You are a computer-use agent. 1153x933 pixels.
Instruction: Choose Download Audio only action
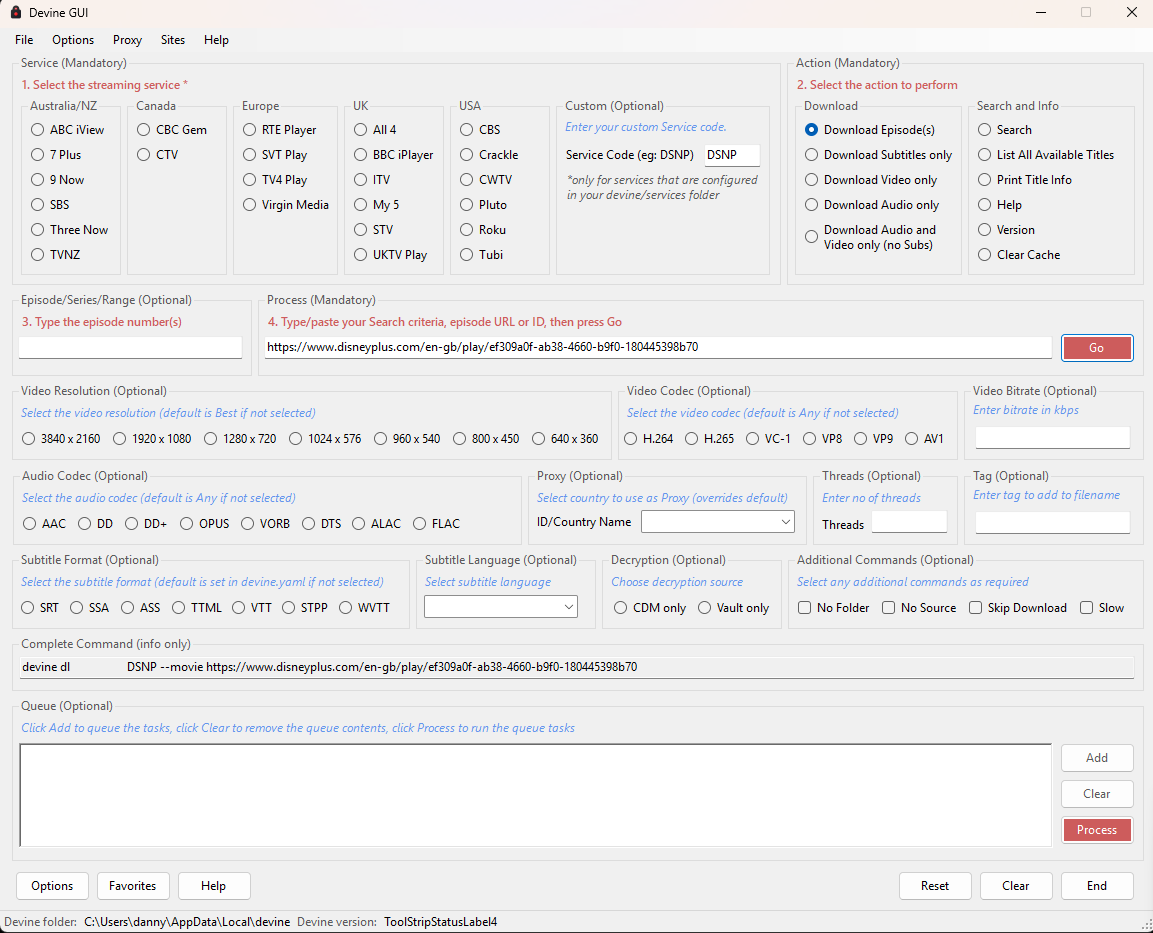[x=872, y=204]
